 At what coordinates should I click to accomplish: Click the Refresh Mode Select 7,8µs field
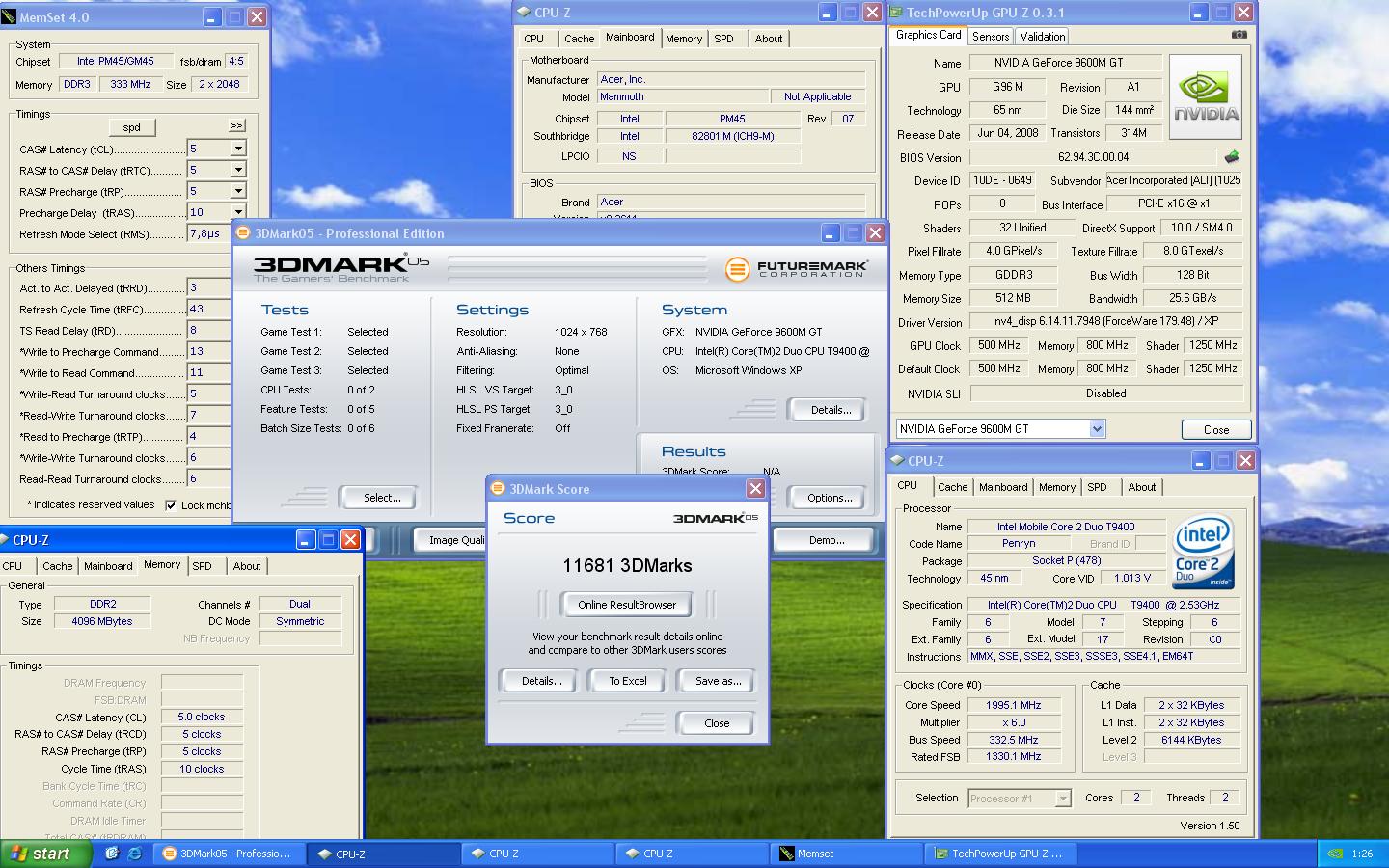[x=207, y=233]
